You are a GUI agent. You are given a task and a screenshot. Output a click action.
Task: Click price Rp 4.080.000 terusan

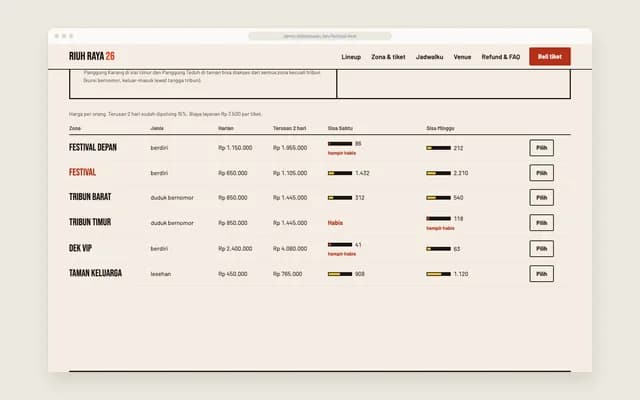(x=290, y=249)
